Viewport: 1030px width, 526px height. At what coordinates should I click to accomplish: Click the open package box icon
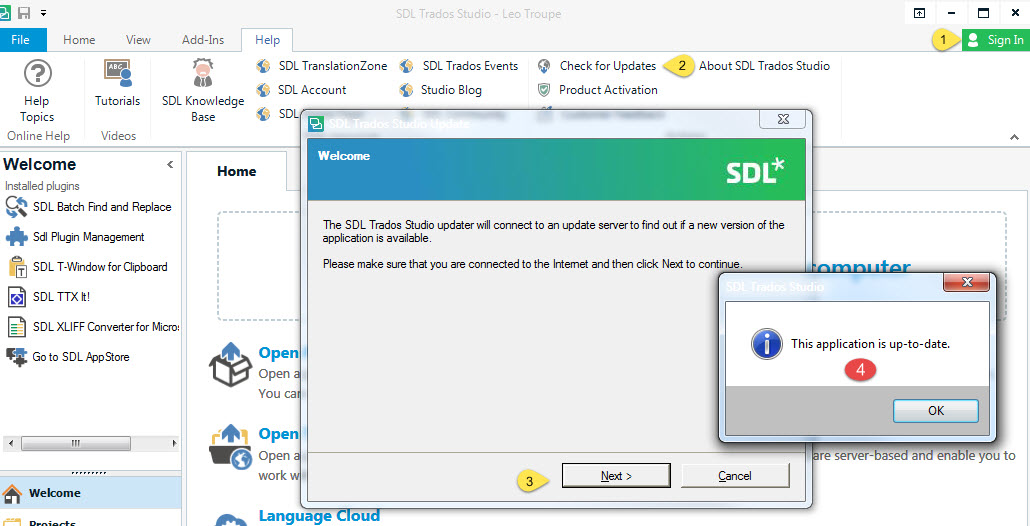(x=231, y=364)
